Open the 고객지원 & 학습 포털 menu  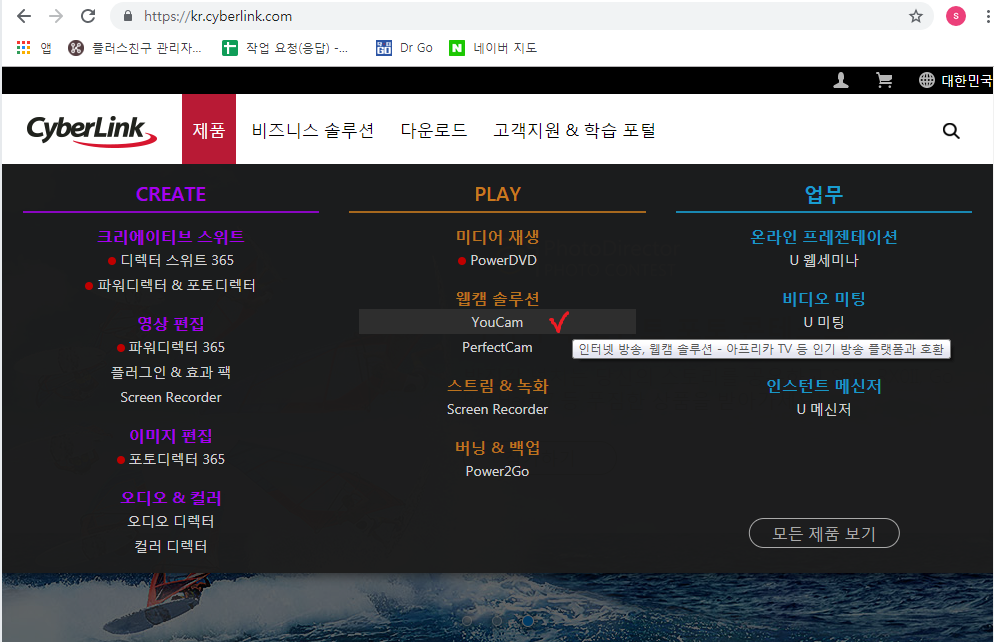click(x=574, y=130)
